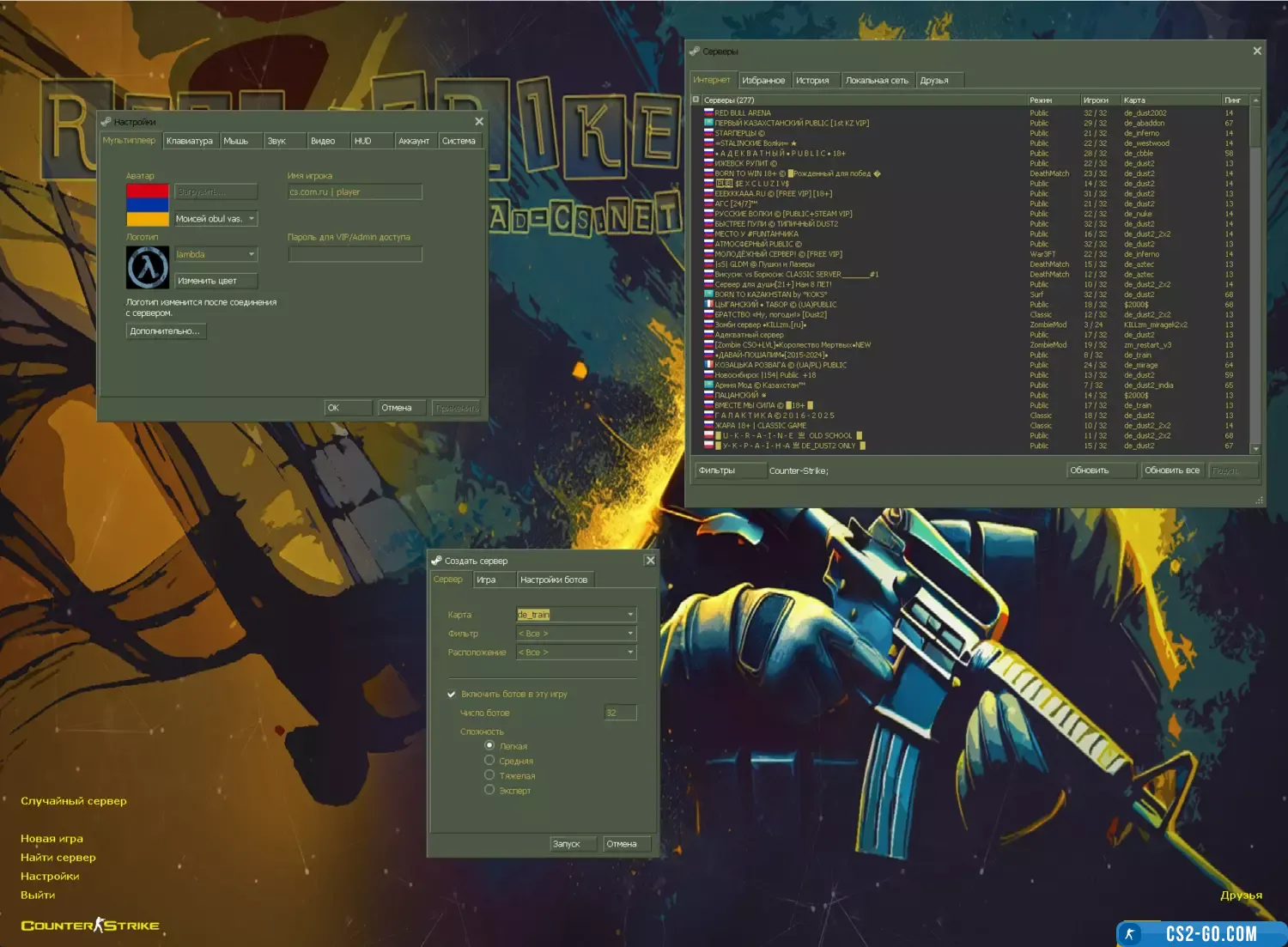Click the Имя игрока name input field
Viewport: 1288px width, 947px height.
[355, 192]
